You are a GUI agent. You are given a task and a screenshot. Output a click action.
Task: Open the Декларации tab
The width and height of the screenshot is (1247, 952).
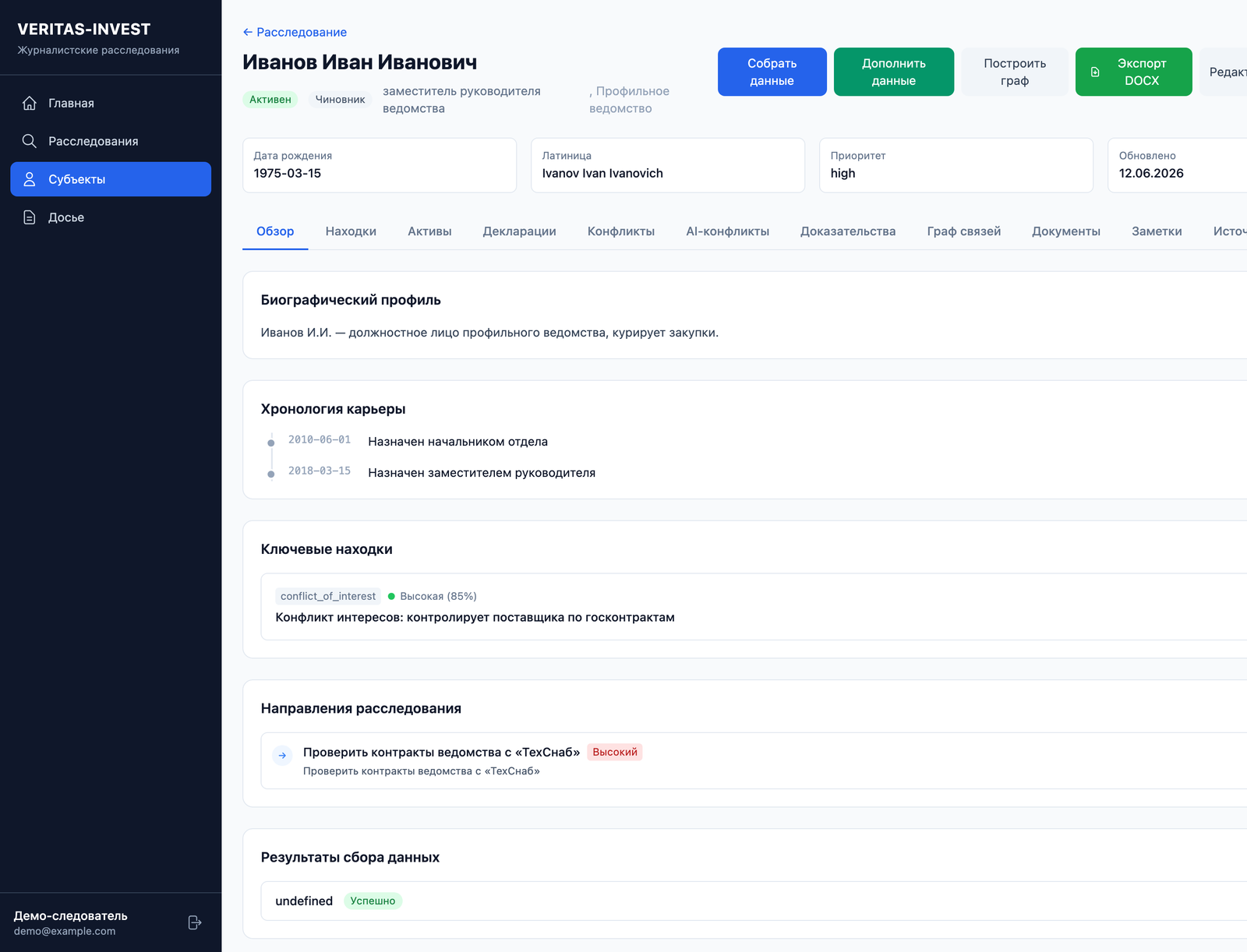[519, 231]
